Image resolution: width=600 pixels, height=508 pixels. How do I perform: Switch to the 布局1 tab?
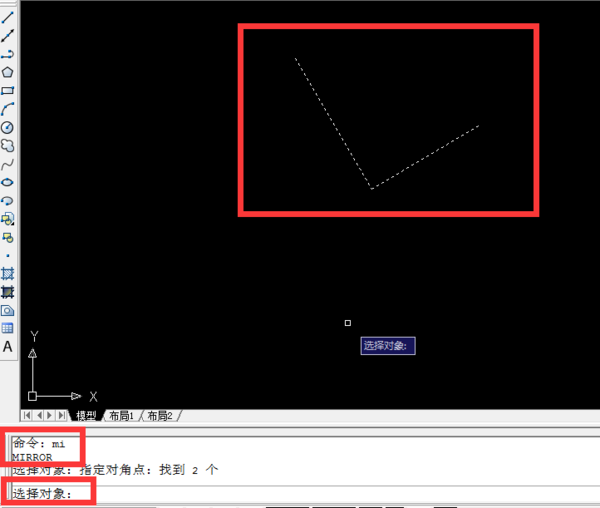point(121,416)
